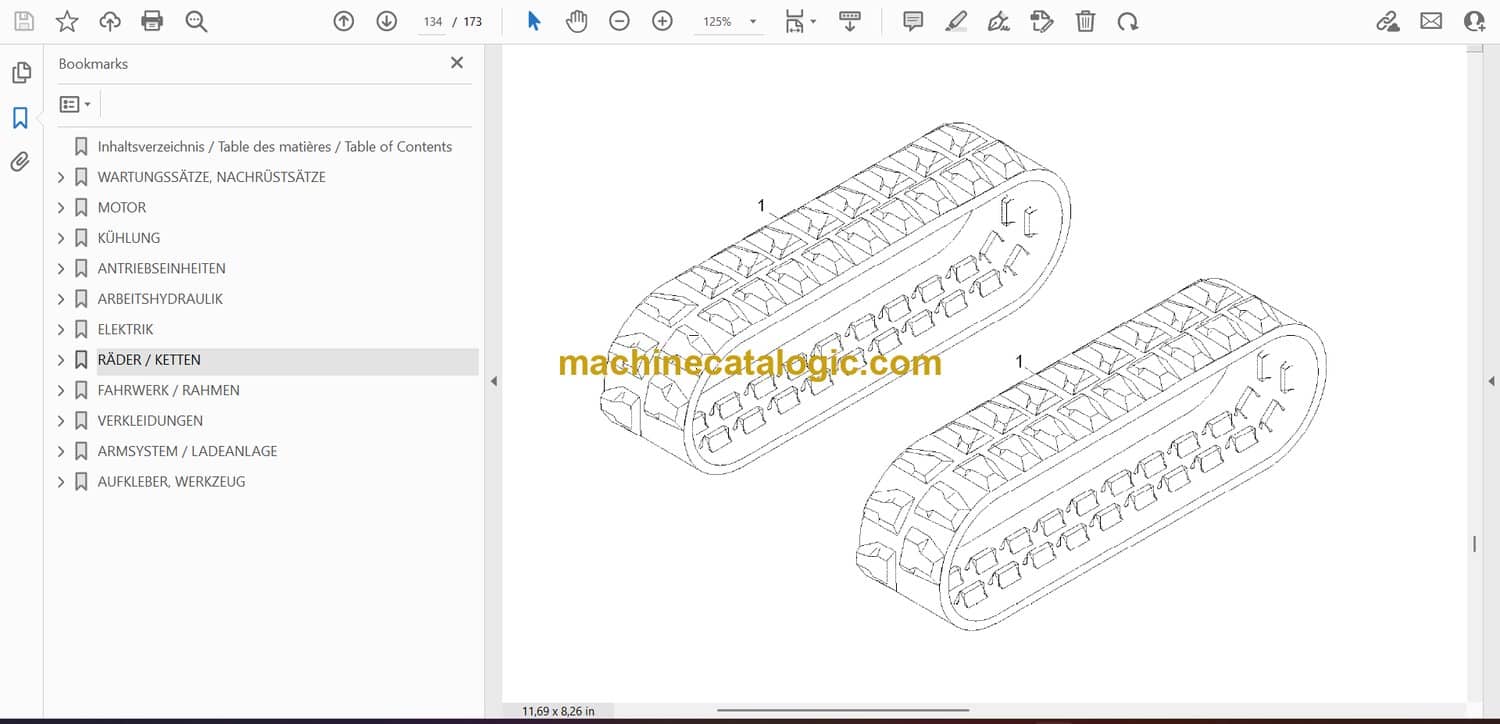Click the zoom out minus button

tap(619, 21)
